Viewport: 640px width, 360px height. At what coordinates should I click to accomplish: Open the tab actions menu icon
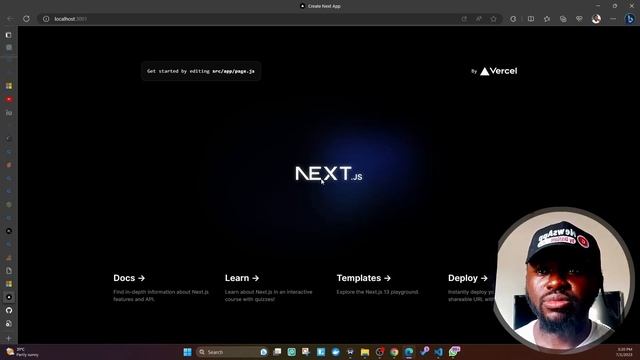[x=9, y=35]
